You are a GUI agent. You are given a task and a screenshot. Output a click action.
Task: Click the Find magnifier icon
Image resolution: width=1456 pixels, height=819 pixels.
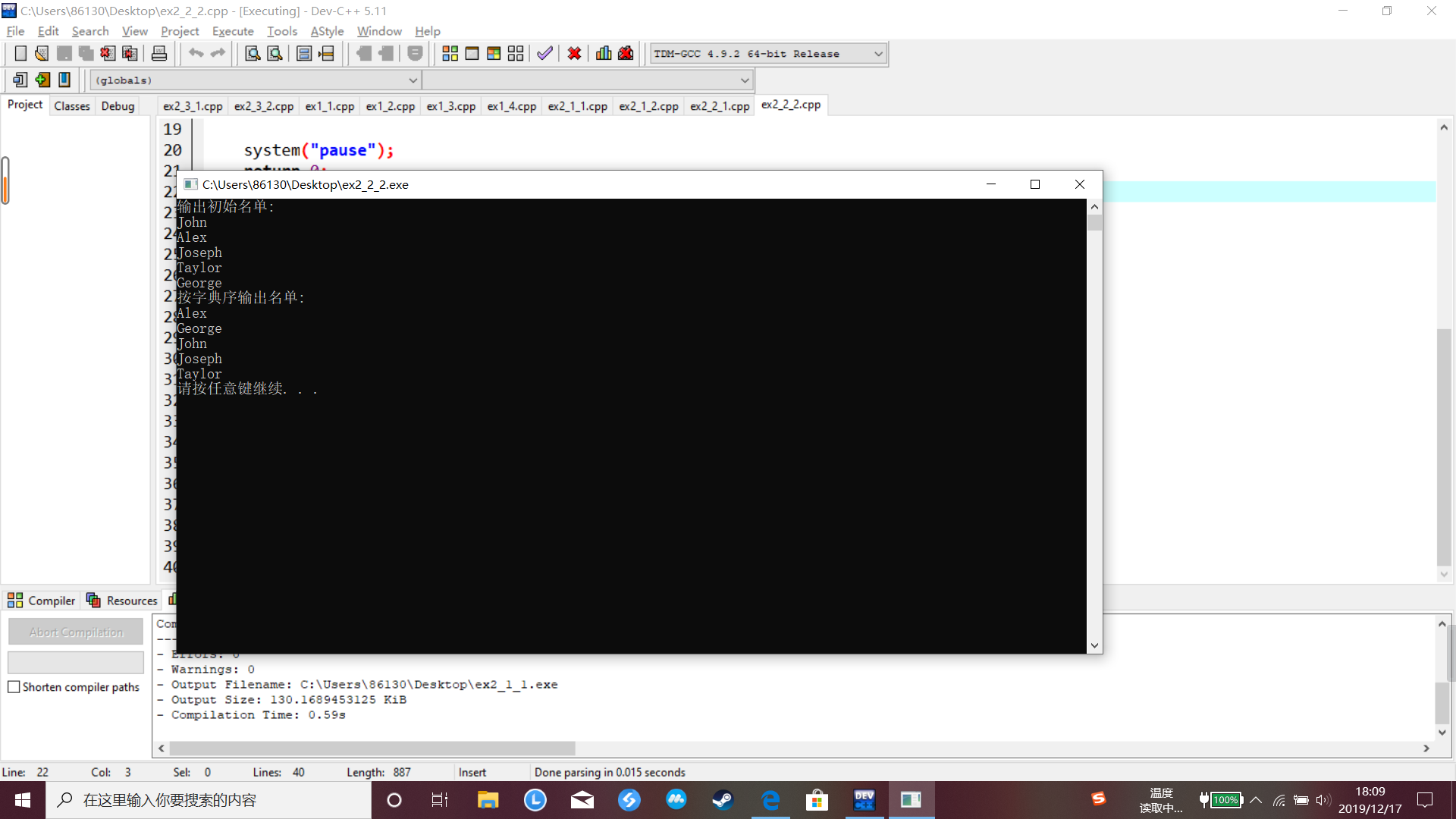(253, 54)
